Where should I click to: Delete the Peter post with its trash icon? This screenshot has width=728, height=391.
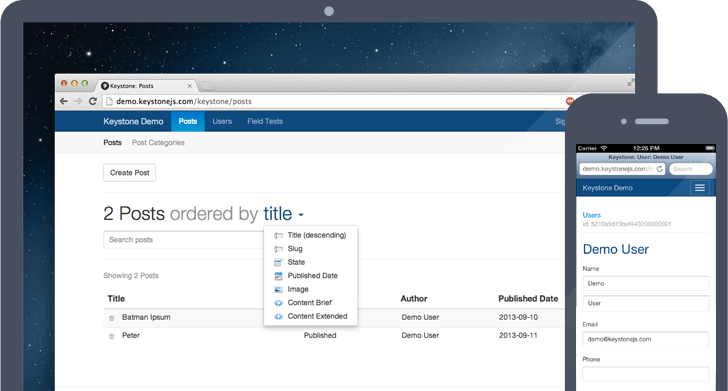[111, 336]
